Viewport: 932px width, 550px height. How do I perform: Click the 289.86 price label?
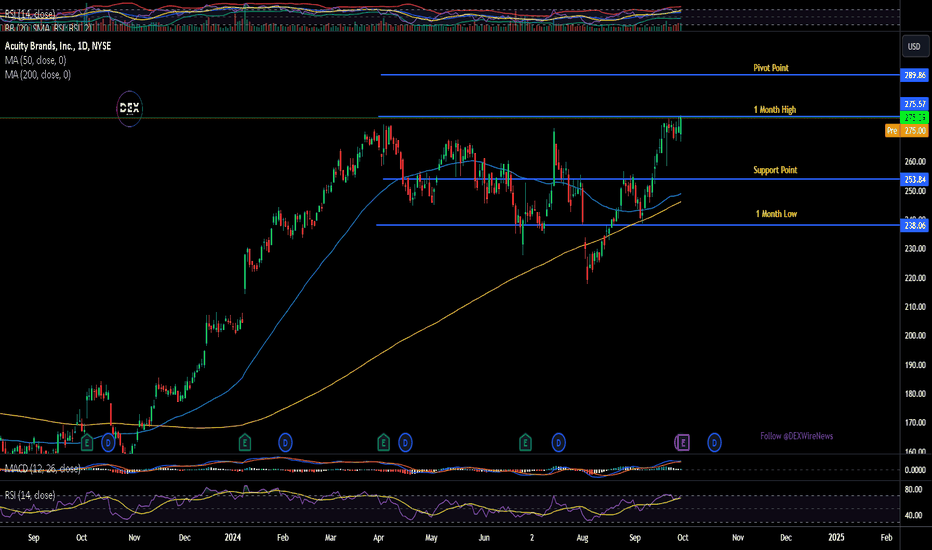pyautogui.click(x=914, y=75)
